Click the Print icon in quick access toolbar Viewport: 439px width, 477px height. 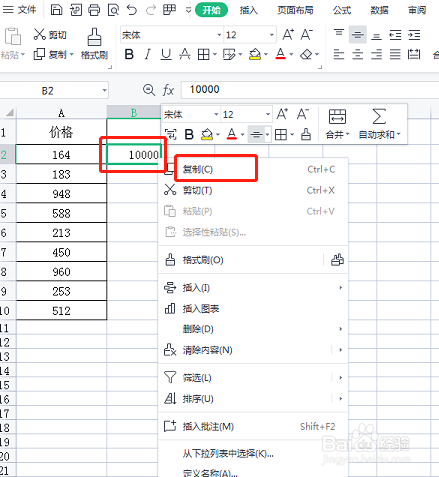click(x=94, y=10)
